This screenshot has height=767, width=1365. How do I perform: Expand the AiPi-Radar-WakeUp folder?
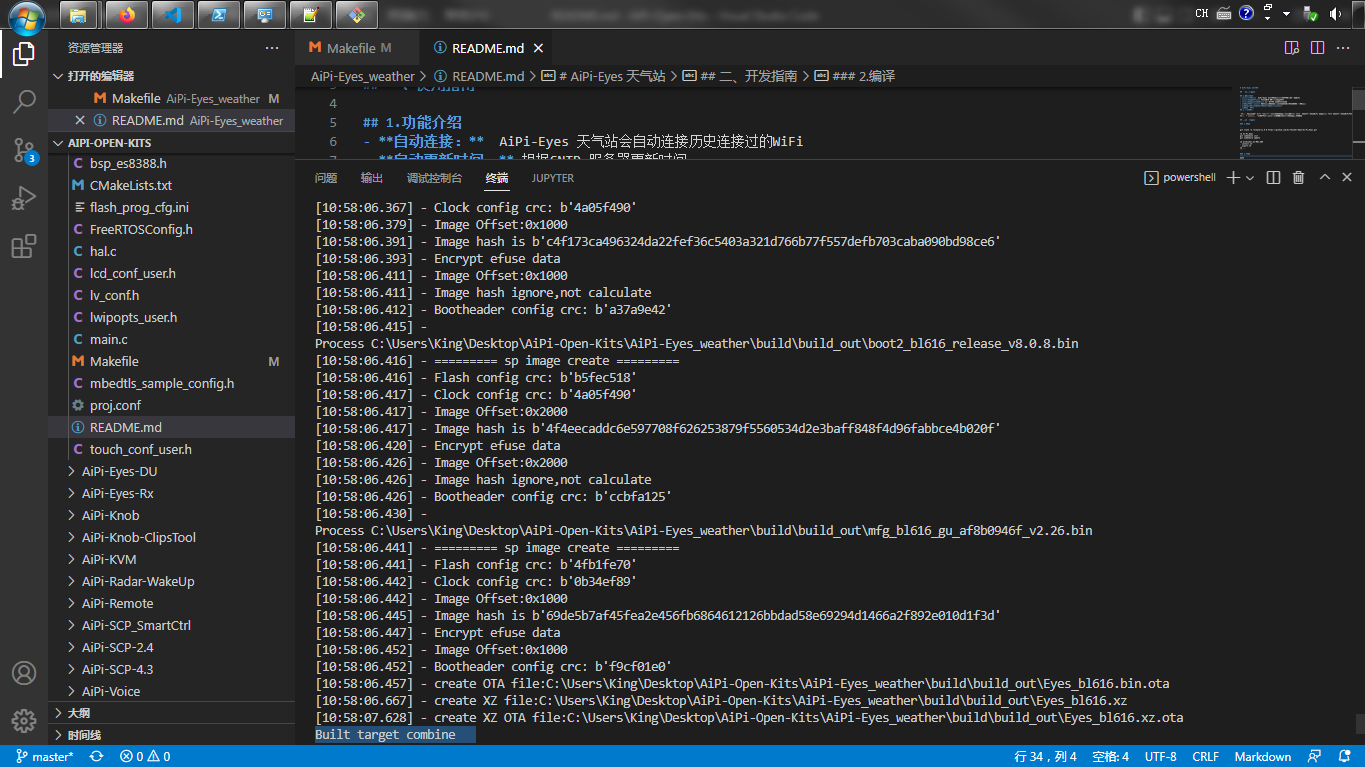[x=171, y=581]
